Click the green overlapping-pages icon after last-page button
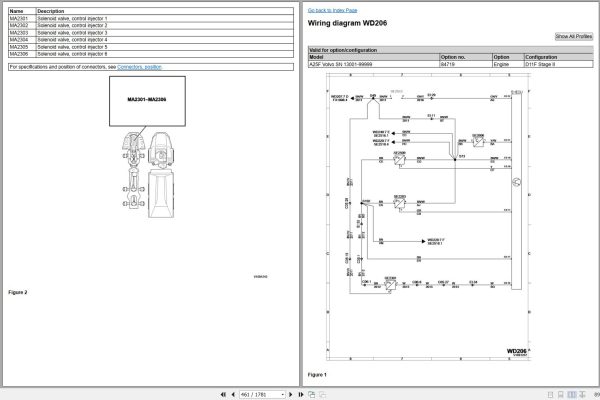 312,394
